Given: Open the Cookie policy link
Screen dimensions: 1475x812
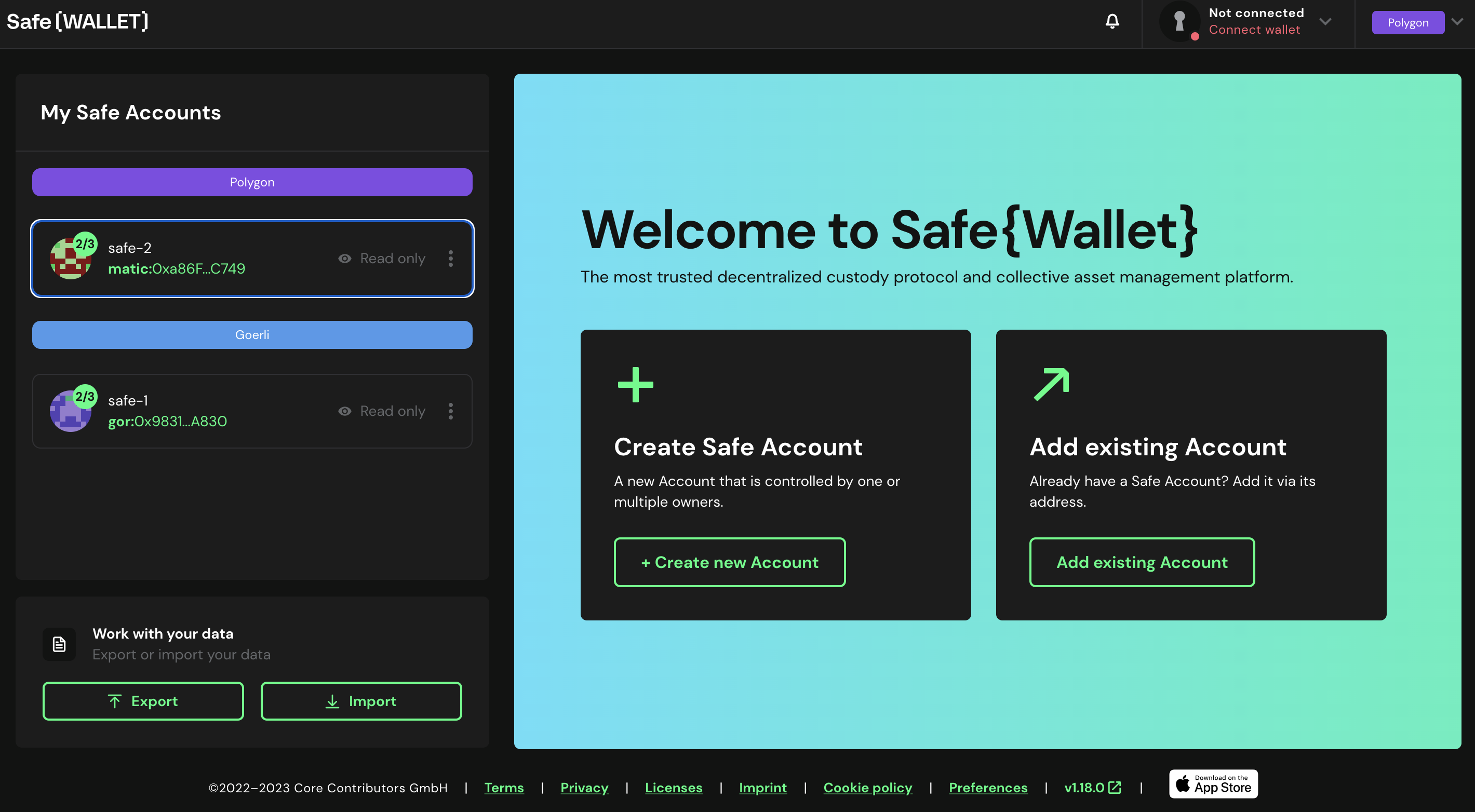Looking at the screenshot, I should pos(867,788).
